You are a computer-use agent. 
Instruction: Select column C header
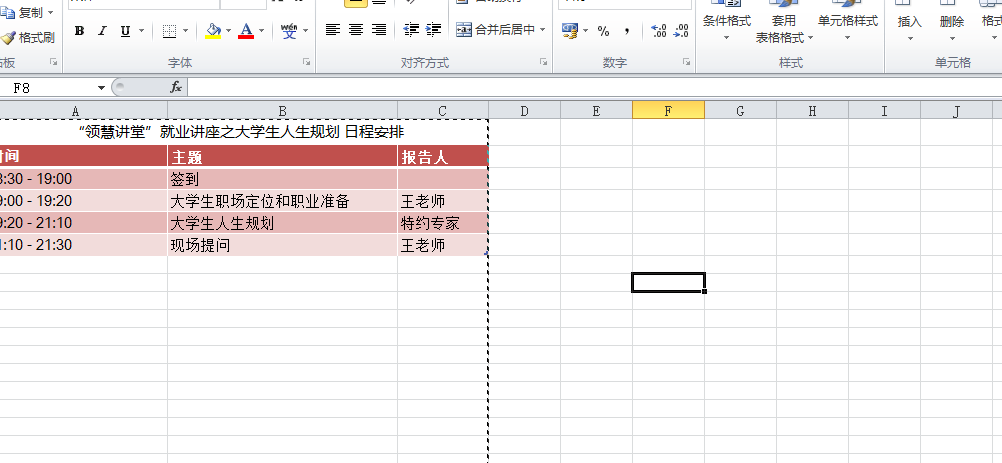pos(442,111)
